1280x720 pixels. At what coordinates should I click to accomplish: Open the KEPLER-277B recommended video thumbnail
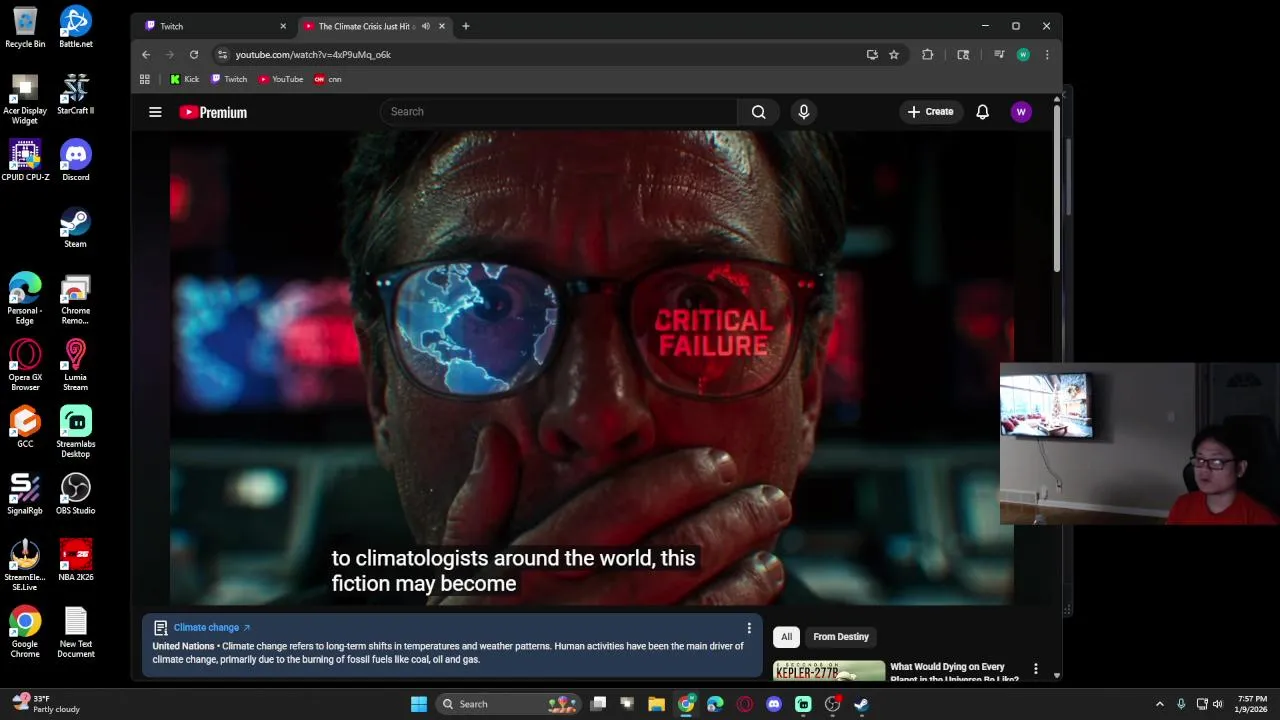tap(829, 671)
